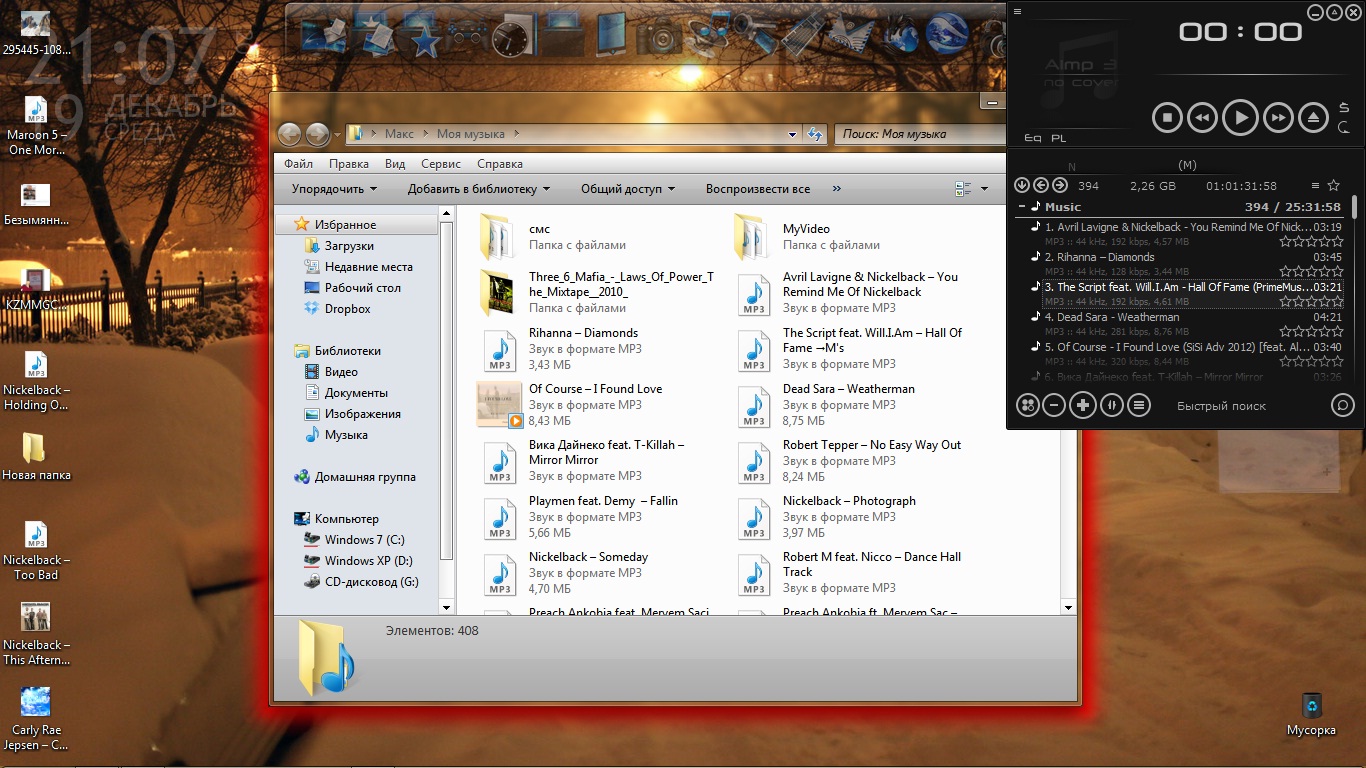Click the lines playlist-manage button at AIMP bottom
This screenshot has width=1366, height=768.
point(1139,405)
